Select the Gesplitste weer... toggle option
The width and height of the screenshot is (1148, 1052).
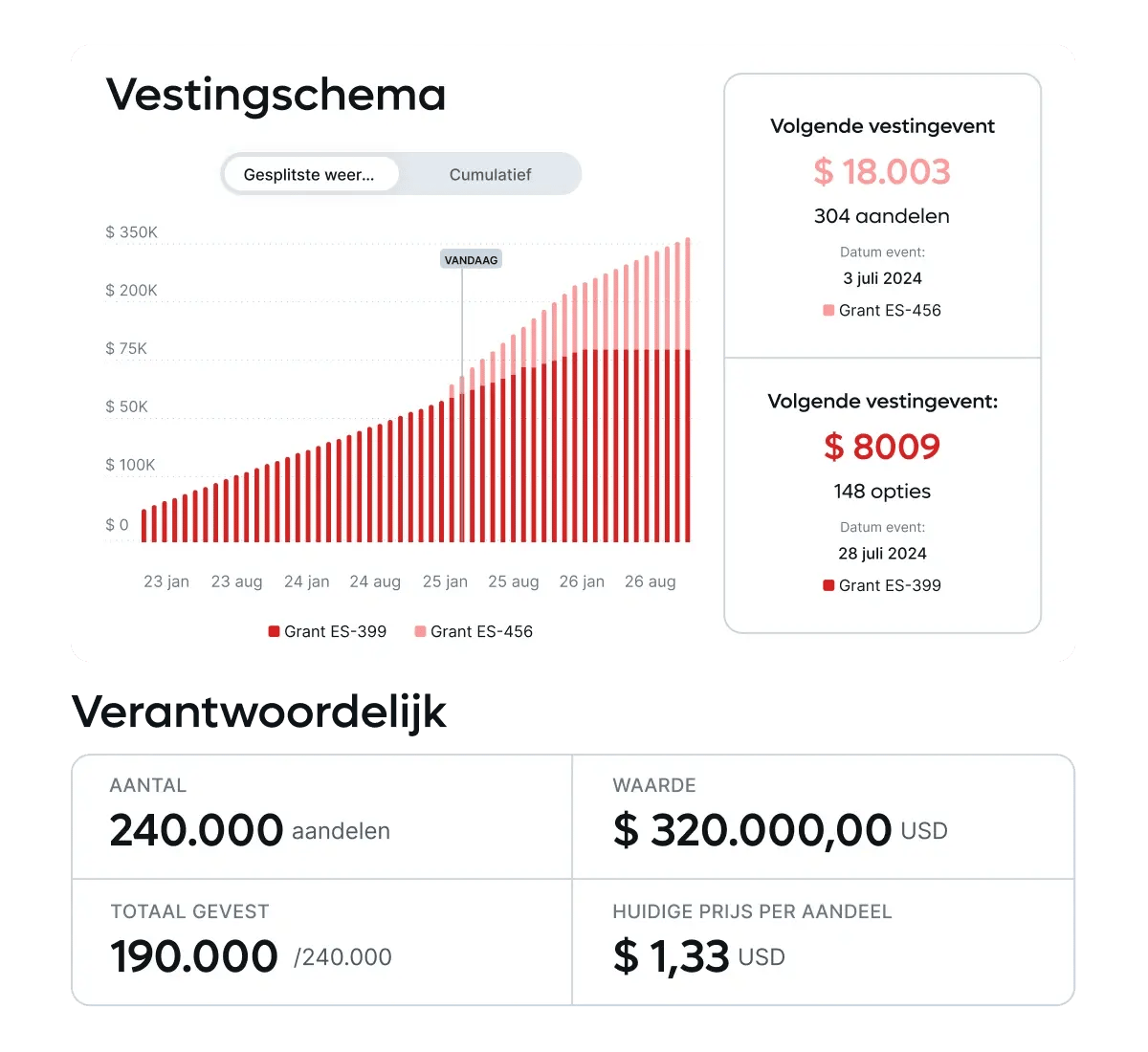point(310,174)
